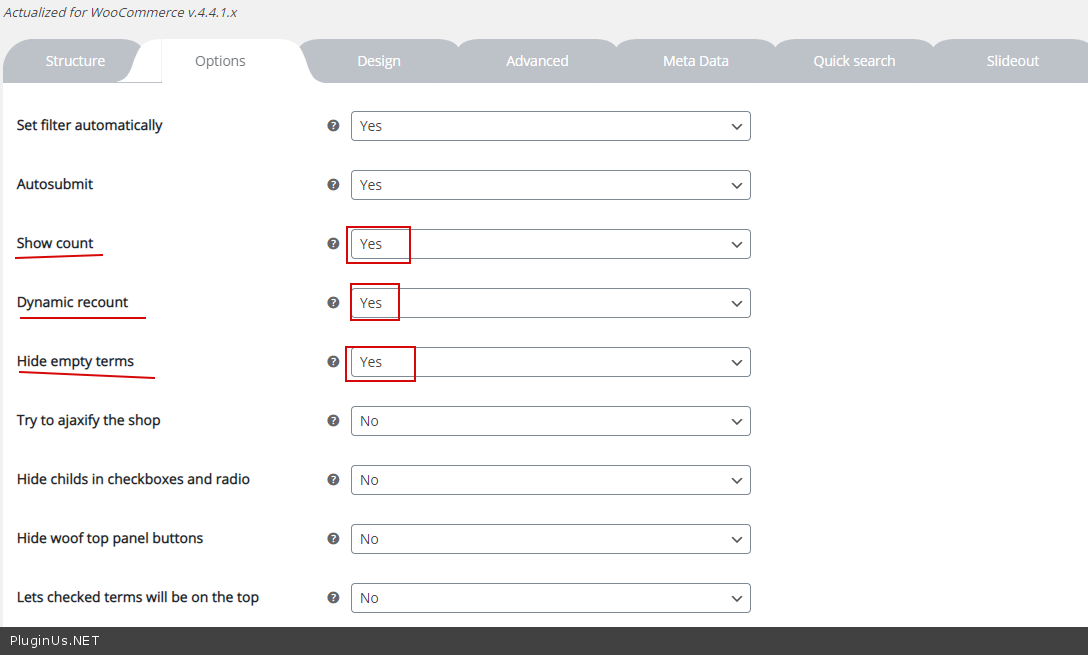Click help icon for Set filter automatically
The height and width of the screenshot is (655, 1088).
(x=334, y=126)
